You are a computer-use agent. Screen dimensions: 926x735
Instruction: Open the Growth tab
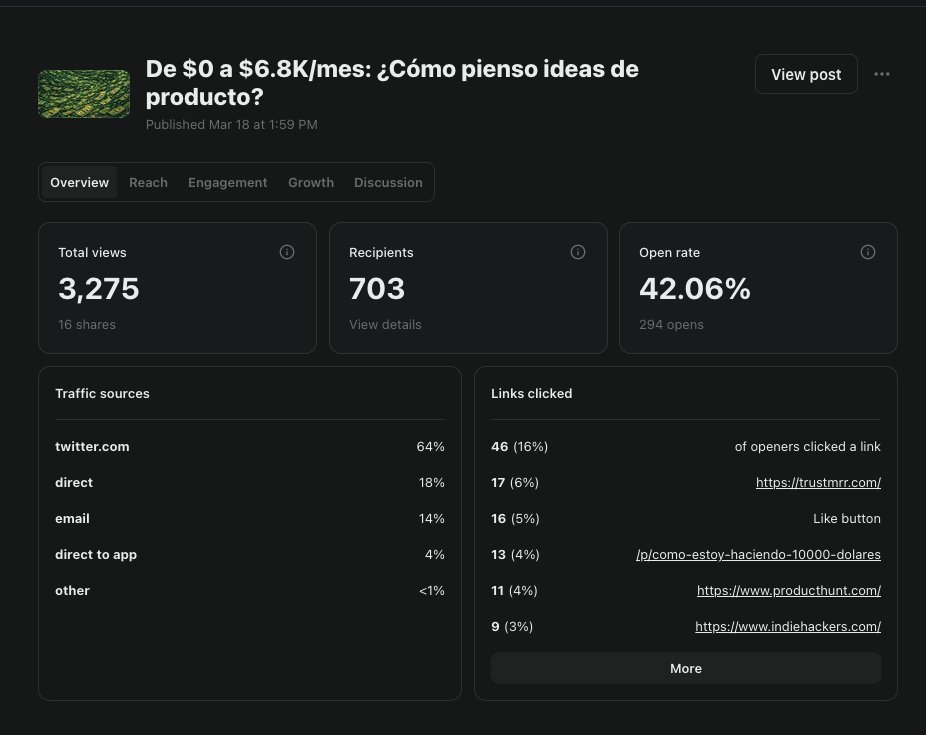tap(311, 182)
